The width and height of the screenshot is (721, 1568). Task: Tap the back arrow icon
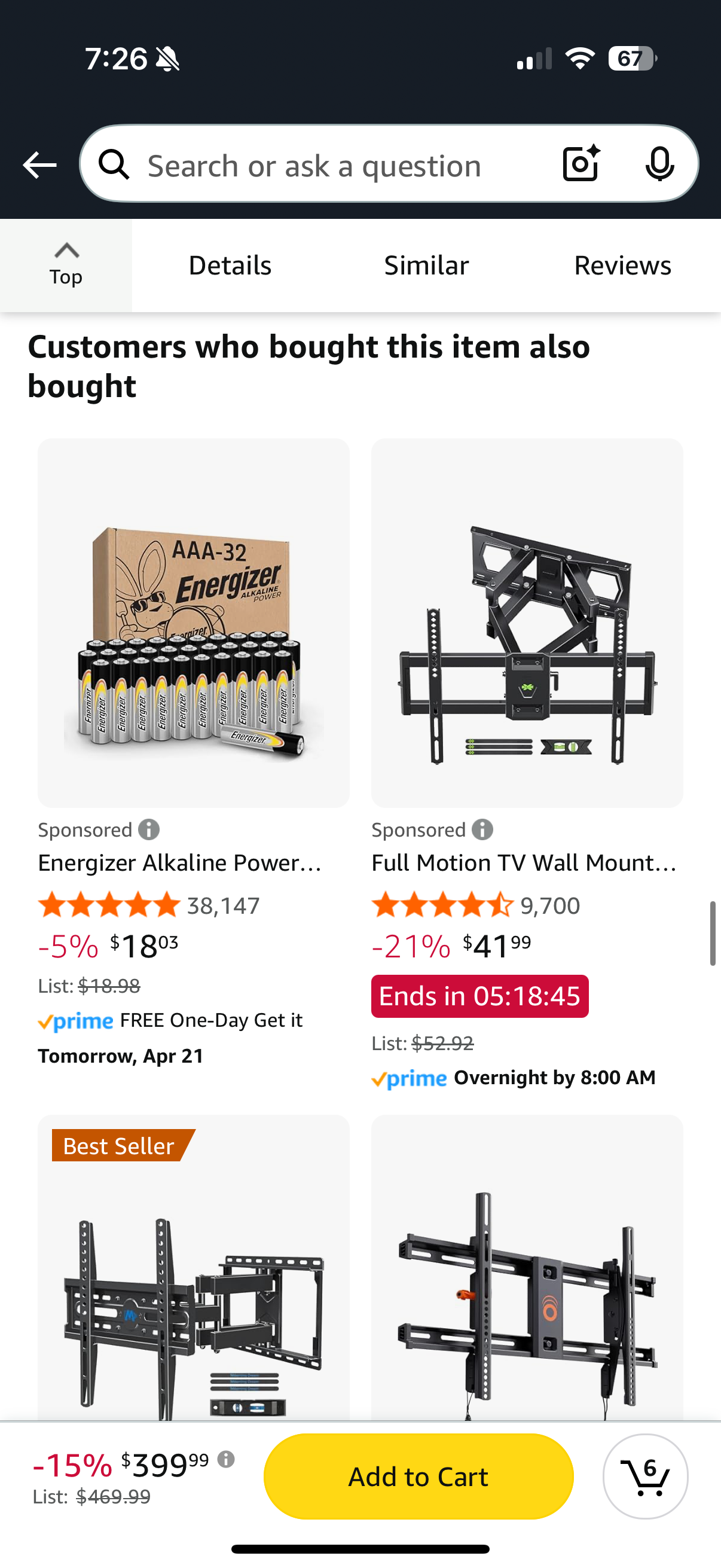(39, 165)
